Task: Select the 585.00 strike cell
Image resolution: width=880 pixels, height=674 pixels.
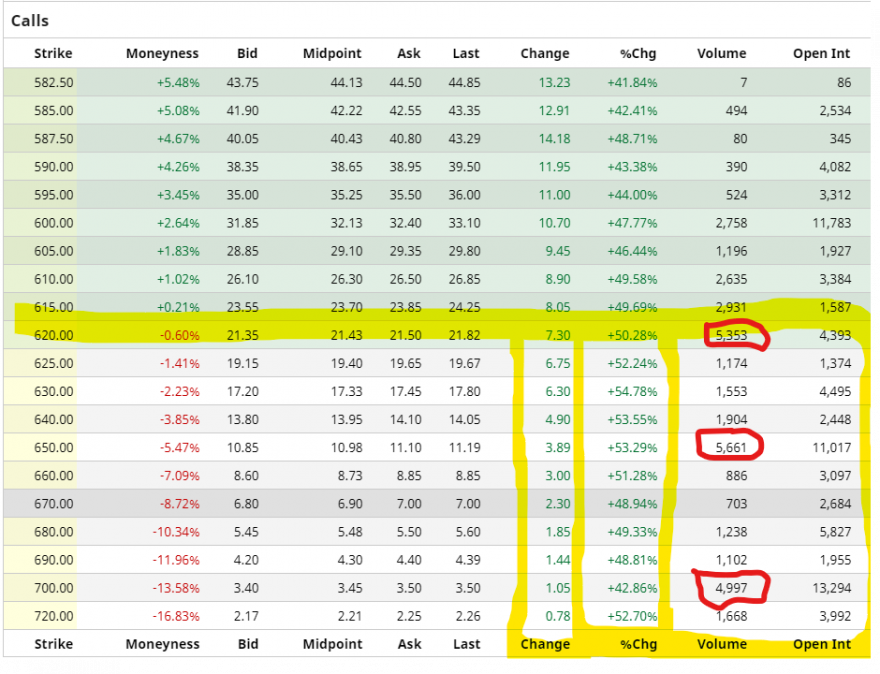Action: point(53,111)
